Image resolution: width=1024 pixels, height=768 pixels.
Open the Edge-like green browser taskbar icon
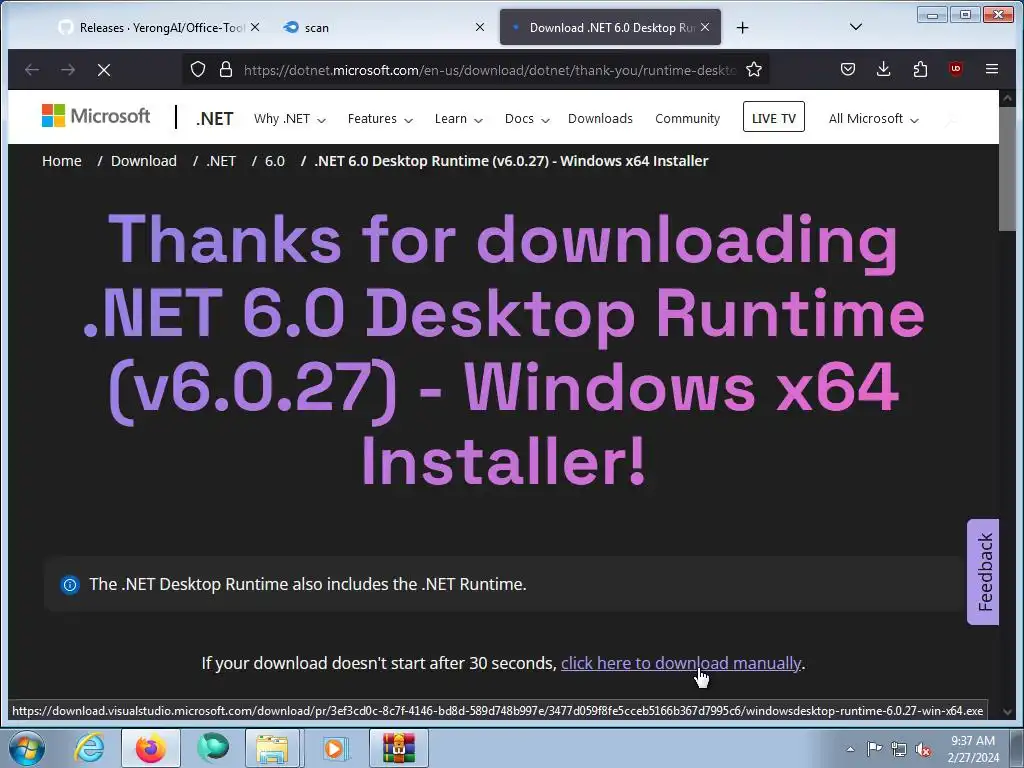(213, 748)
